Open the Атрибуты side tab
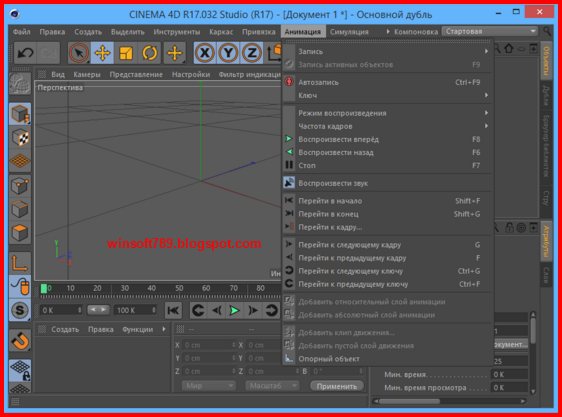562x417 pixels. pyautogui.click(x=546, y=241)
